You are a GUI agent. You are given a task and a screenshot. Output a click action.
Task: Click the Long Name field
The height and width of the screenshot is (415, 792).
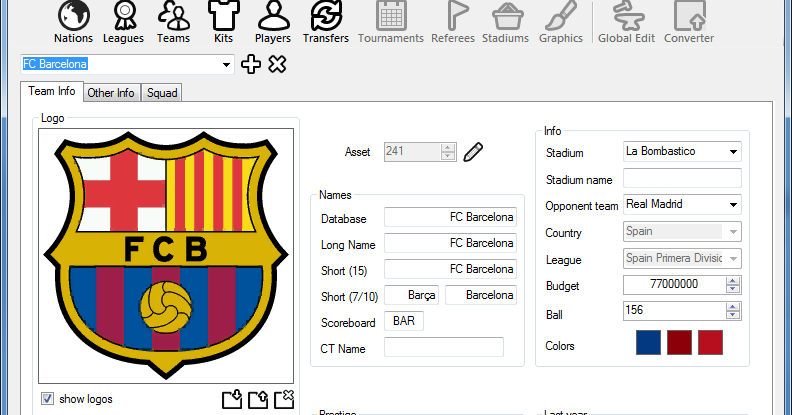[450, 243]
